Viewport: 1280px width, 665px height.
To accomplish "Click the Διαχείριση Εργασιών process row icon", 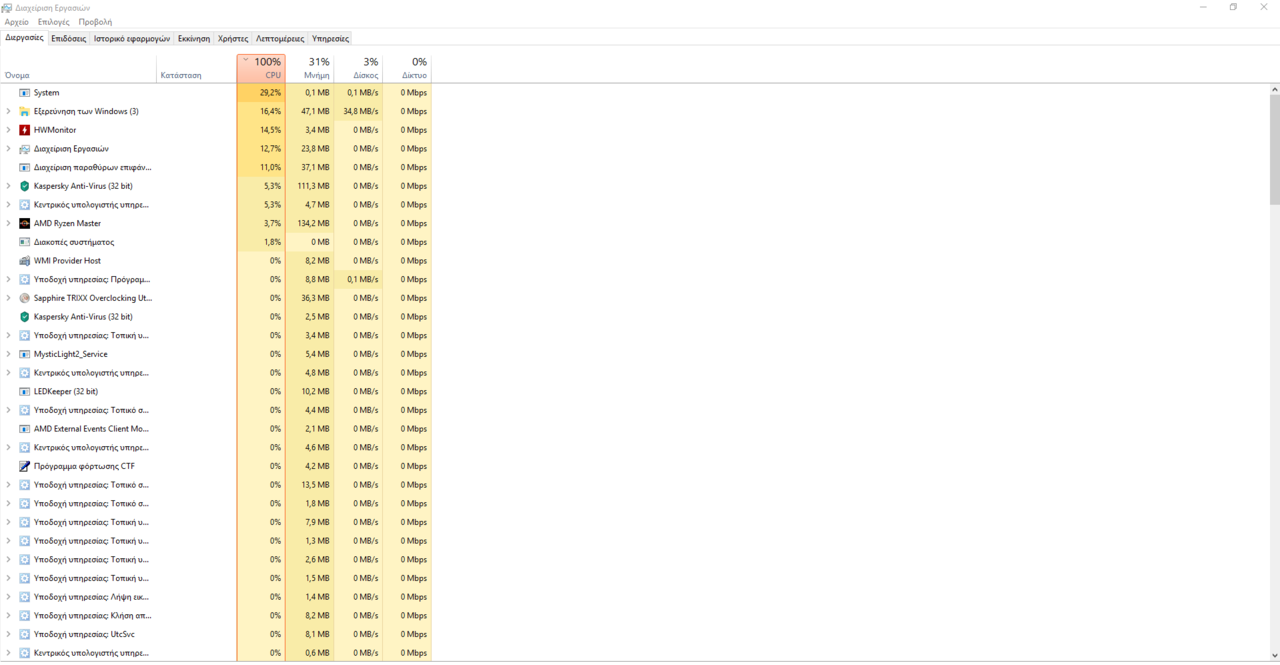I will (25, 149).
